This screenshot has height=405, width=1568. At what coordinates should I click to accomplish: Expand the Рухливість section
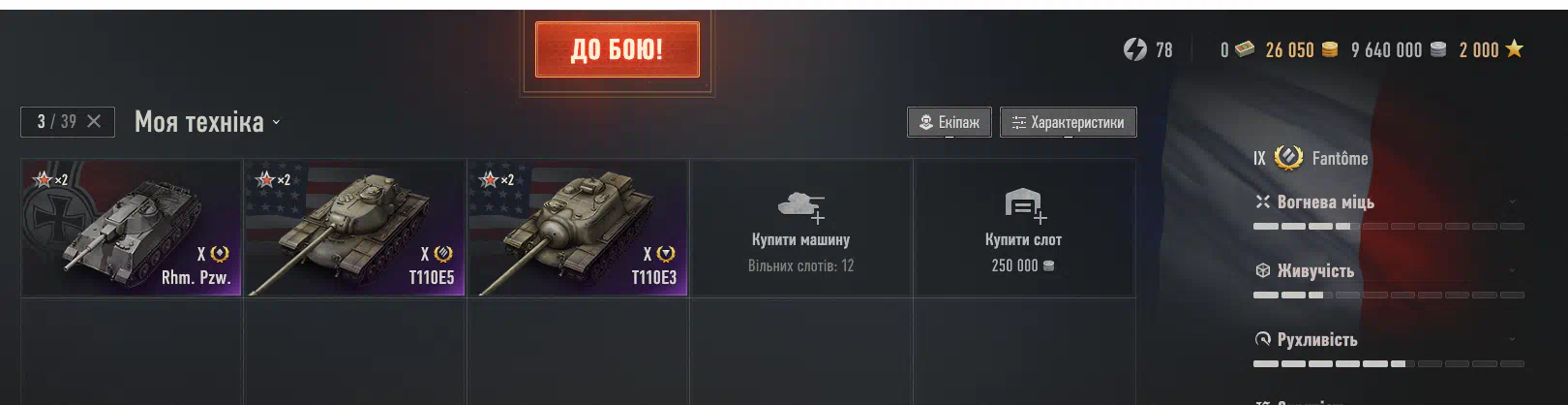pyautogui.click(x=1512, y=339)
